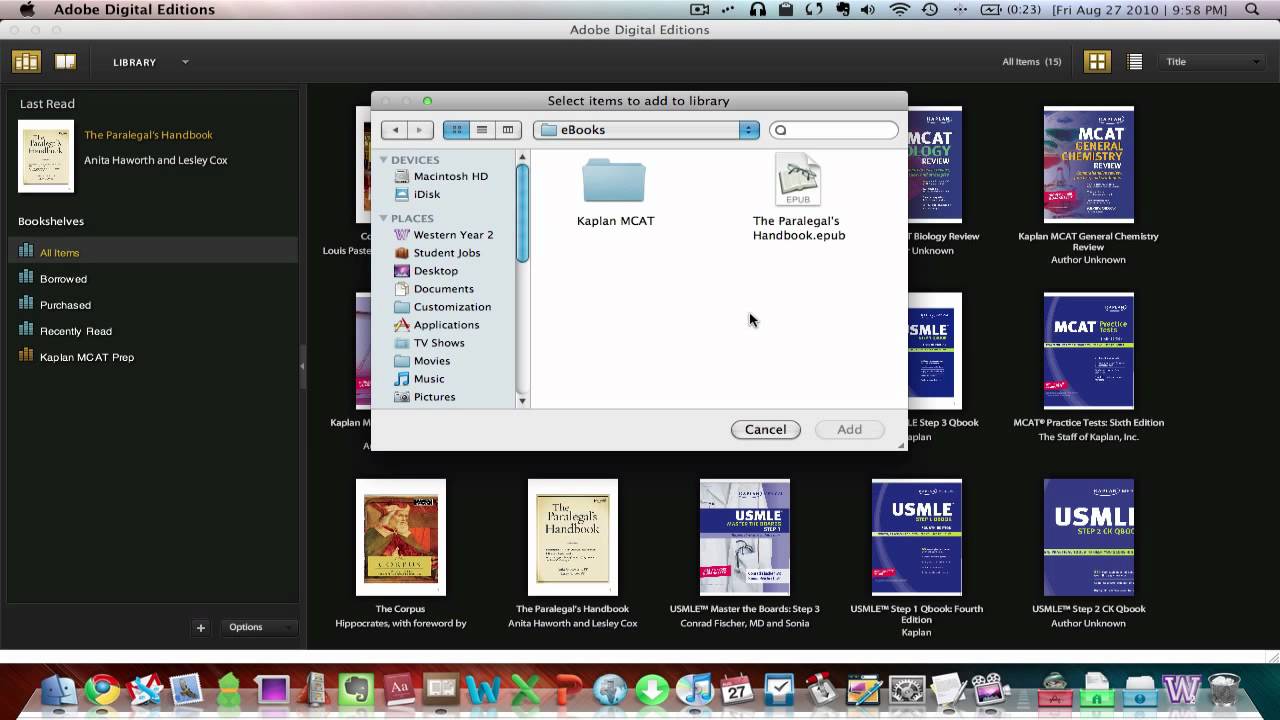This screenshot has height=720, width=1280.
Task: Choose list view in file dialog
Action: [x=482, y=130]
